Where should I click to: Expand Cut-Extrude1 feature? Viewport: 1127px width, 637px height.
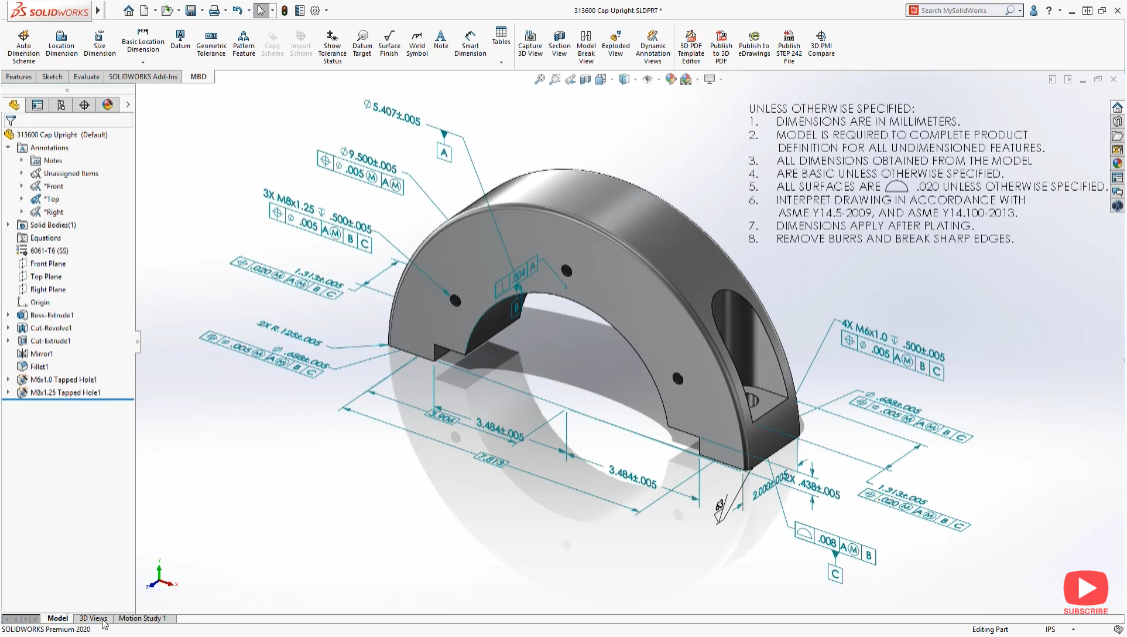tap(9, 341)
